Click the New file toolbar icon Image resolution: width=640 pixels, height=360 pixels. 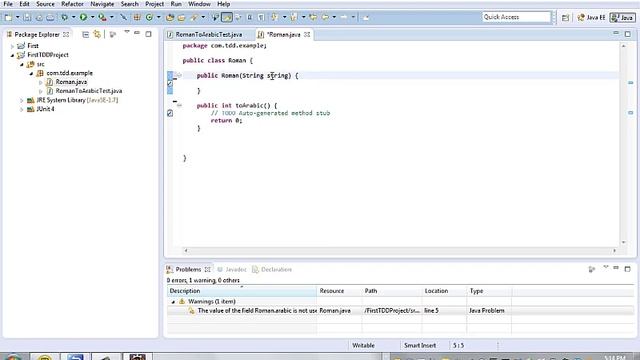pyautogui.click(x=8, y=17)
